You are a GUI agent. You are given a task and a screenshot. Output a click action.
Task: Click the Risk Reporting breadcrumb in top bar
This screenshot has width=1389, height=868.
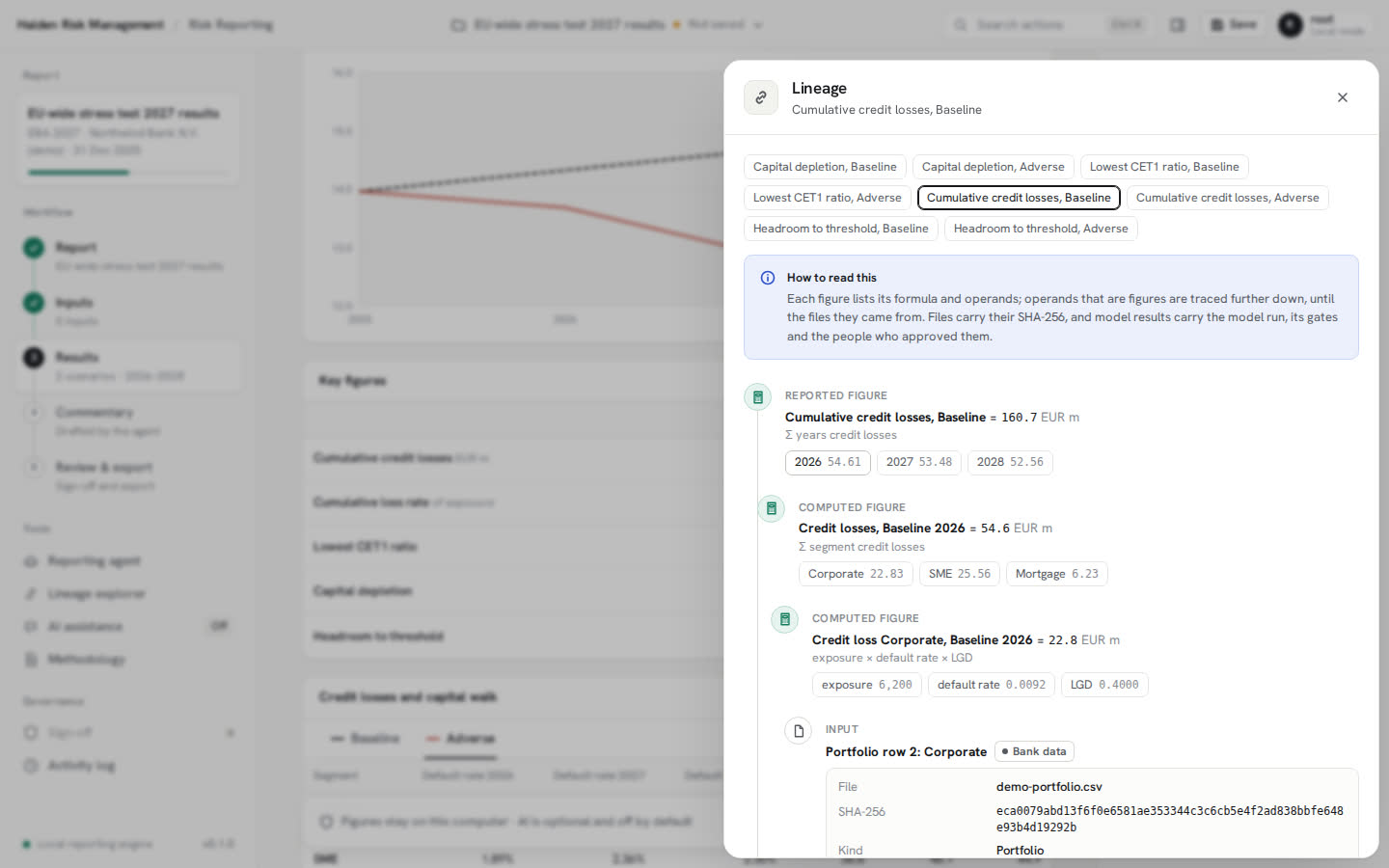231,24
